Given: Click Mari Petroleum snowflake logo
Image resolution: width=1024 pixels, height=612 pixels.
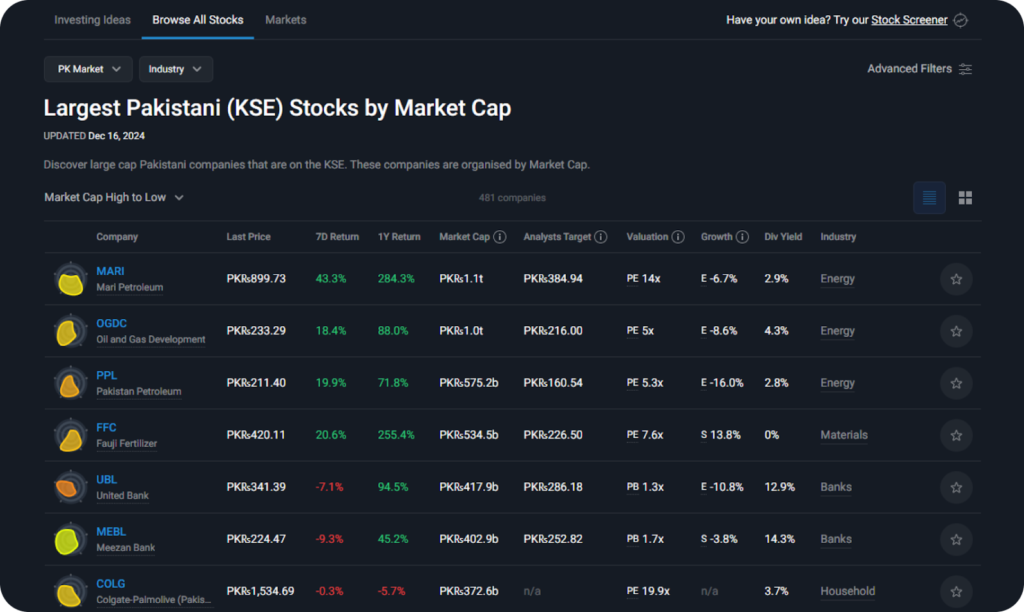Looking at the screenshot, I should (70, 280).
